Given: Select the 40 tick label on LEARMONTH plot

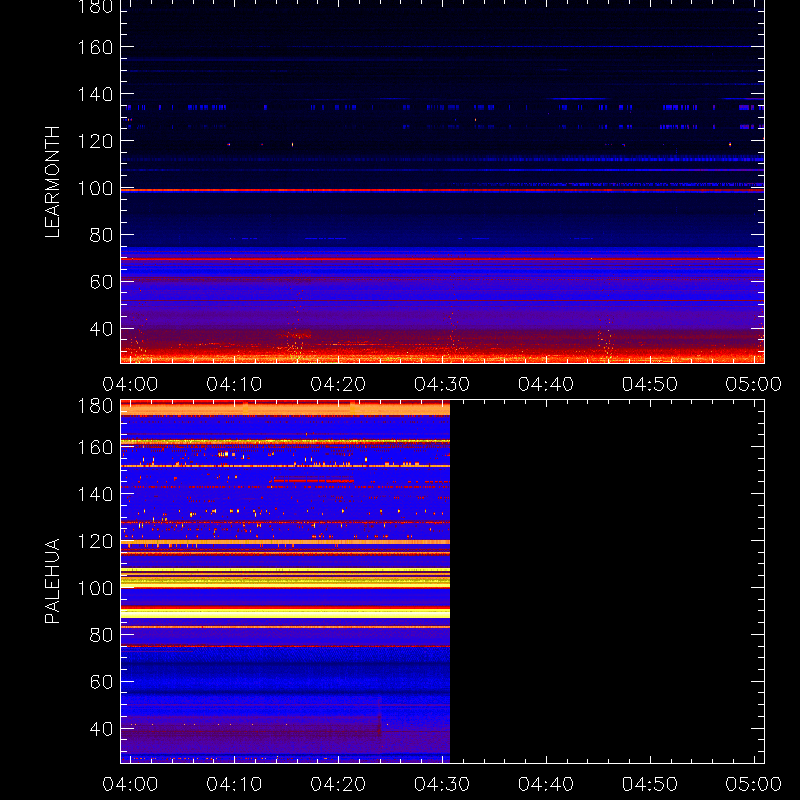Looking at the screenshot, I should (x=101, y=329).
